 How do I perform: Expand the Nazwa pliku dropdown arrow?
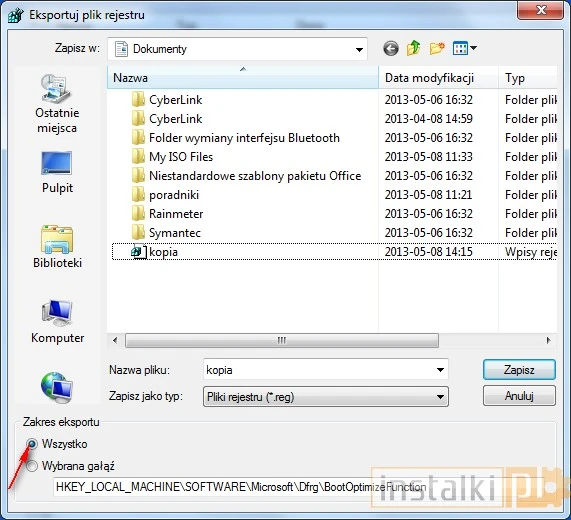click(440, 370)
